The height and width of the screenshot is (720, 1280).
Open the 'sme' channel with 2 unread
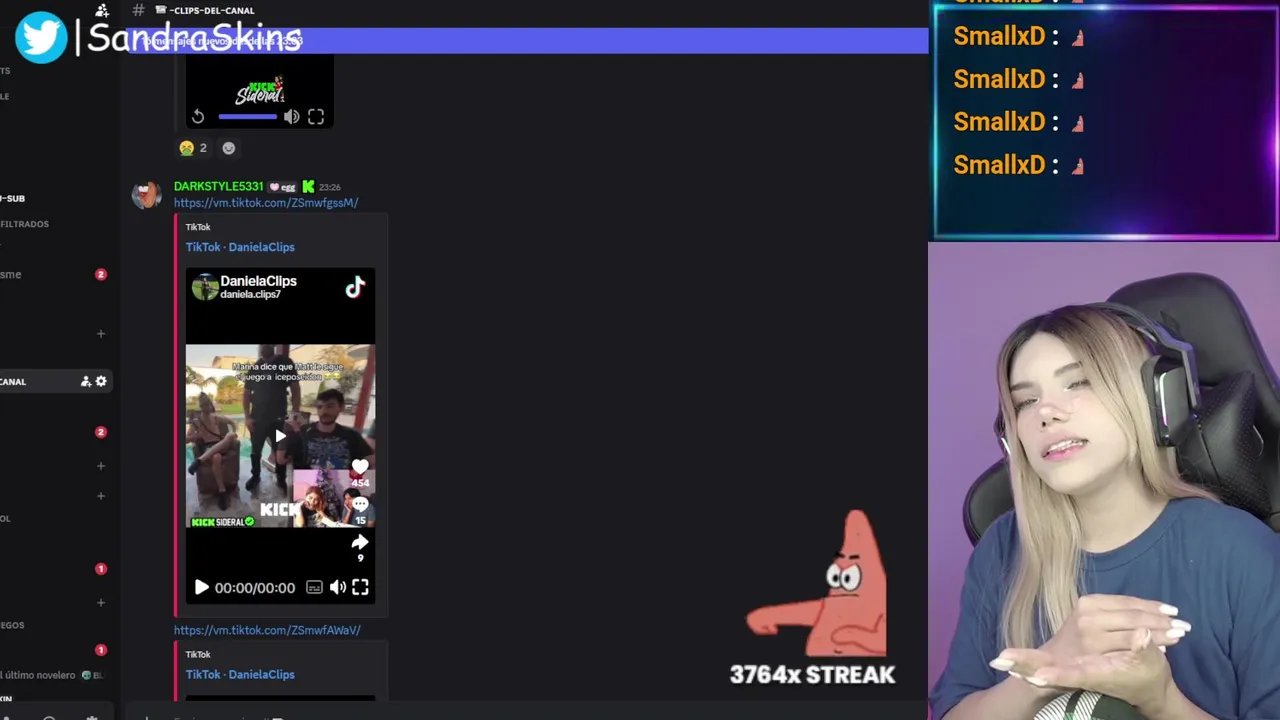[x=55, y=274]
